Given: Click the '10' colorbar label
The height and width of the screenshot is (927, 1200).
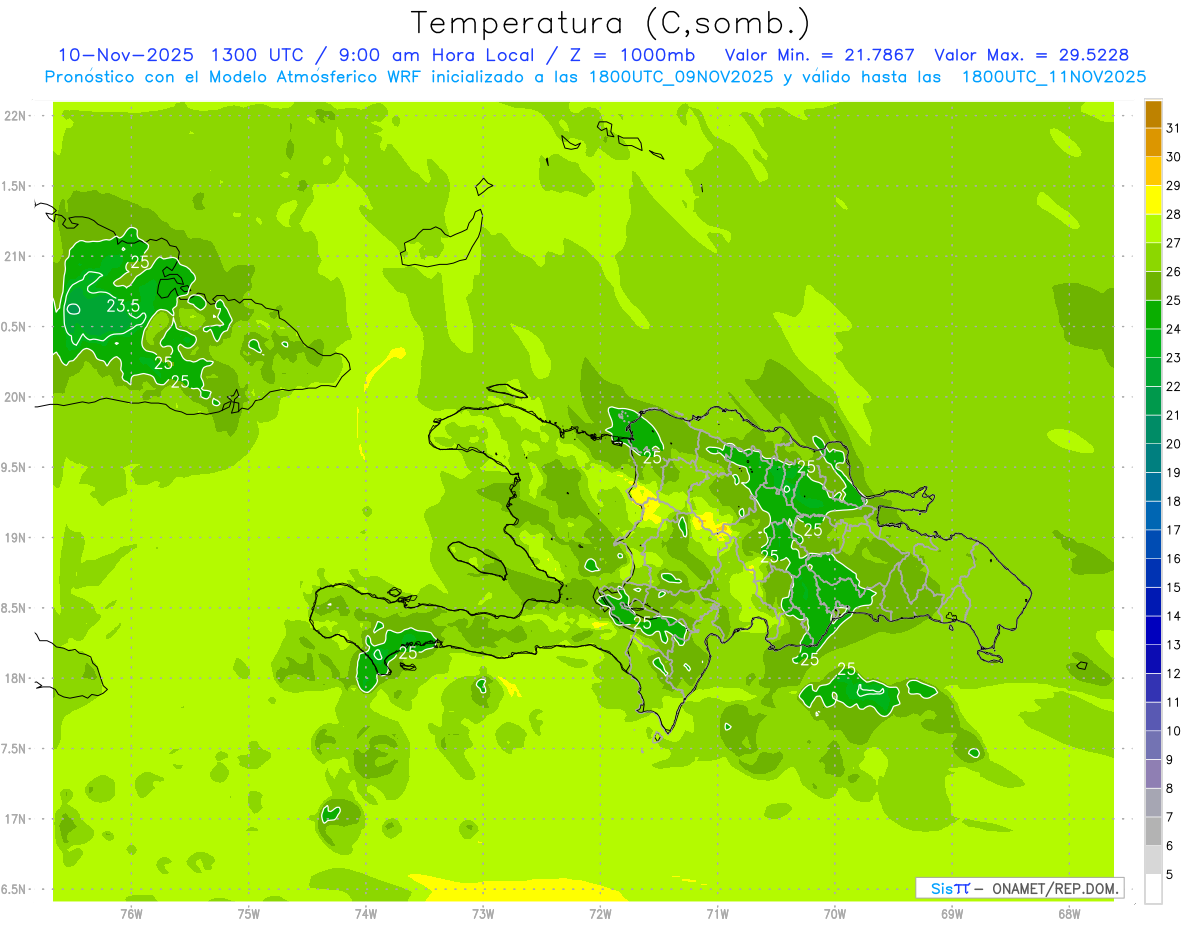Looking at the screenshot, I should [x=1174, y=731].
